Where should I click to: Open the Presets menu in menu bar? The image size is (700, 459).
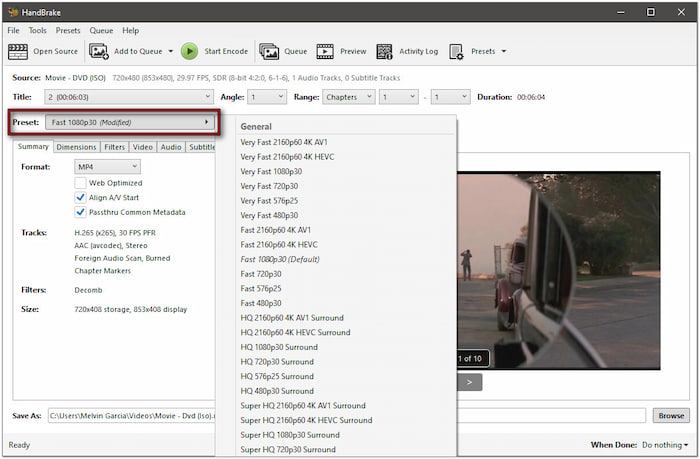(68, 30)
